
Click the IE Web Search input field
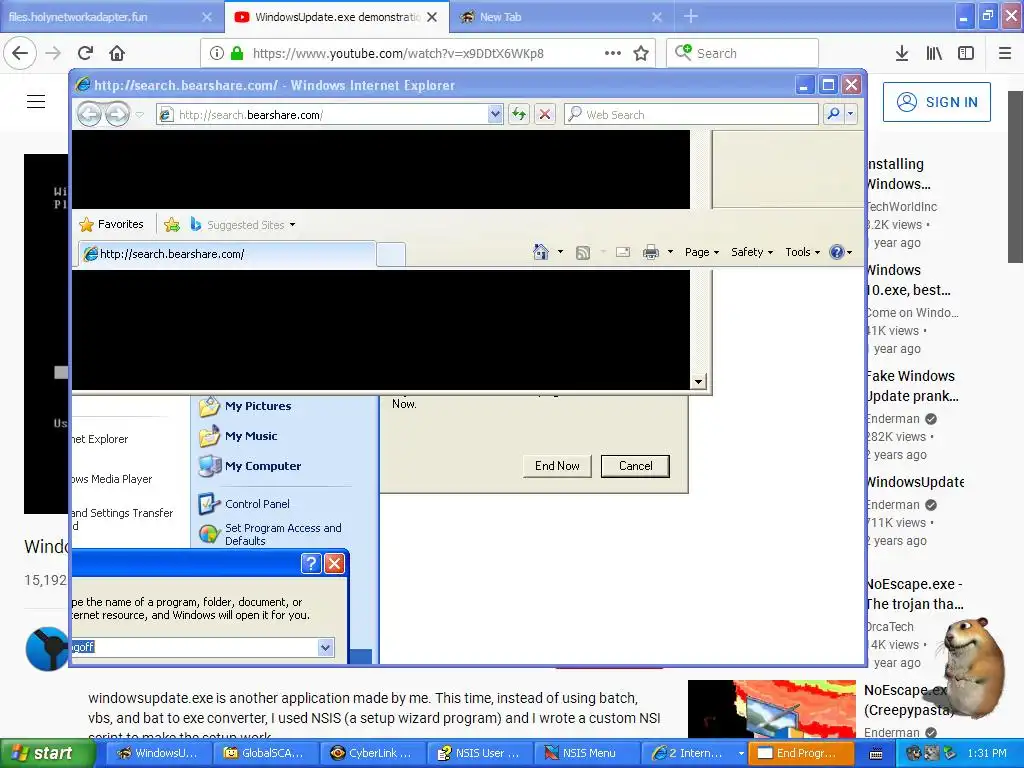691,114
